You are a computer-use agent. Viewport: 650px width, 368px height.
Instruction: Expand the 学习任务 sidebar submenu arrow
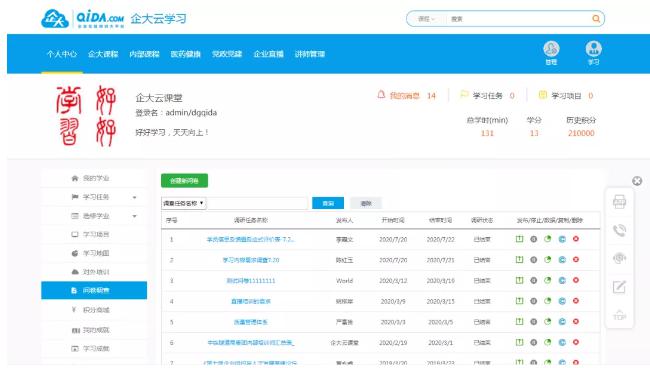[x=134, y=197]
